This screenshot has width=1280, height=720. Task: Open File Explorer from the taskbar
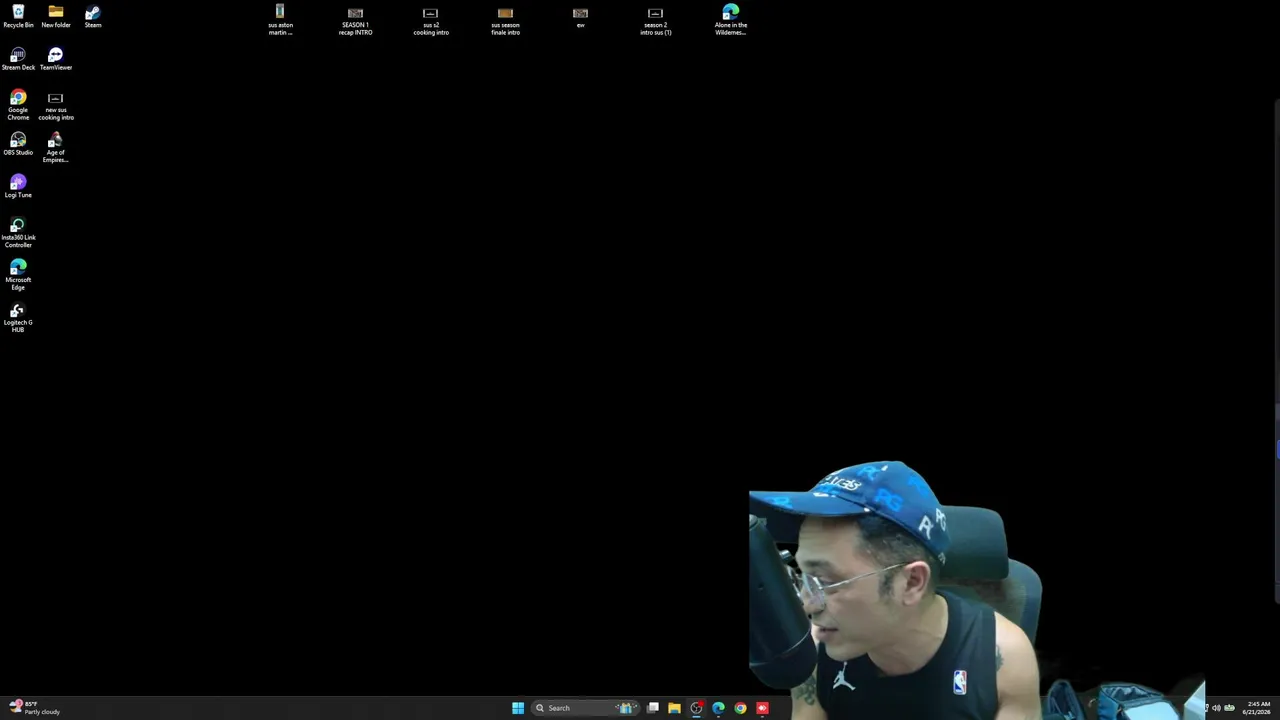pos(674,708)
